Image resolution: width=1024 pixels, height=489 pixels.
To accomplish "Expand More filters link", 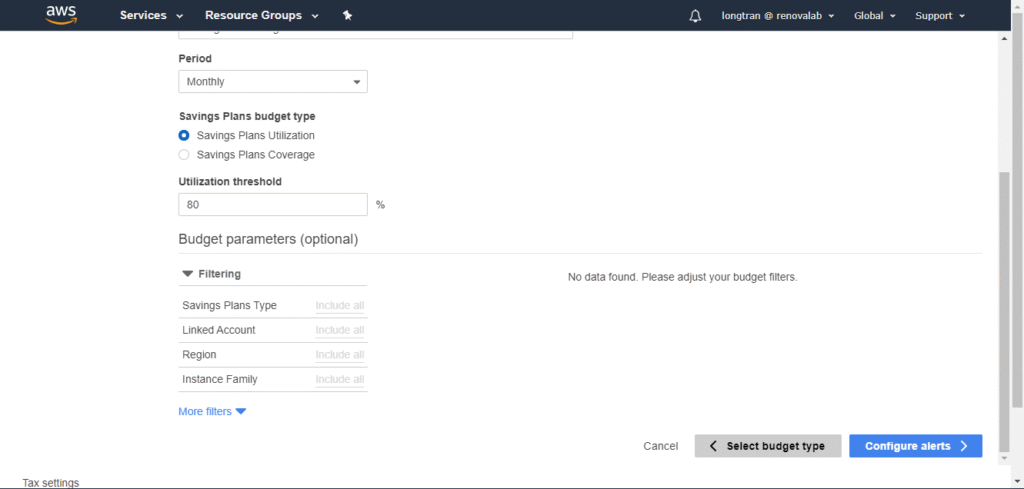I will pos(212,411).
